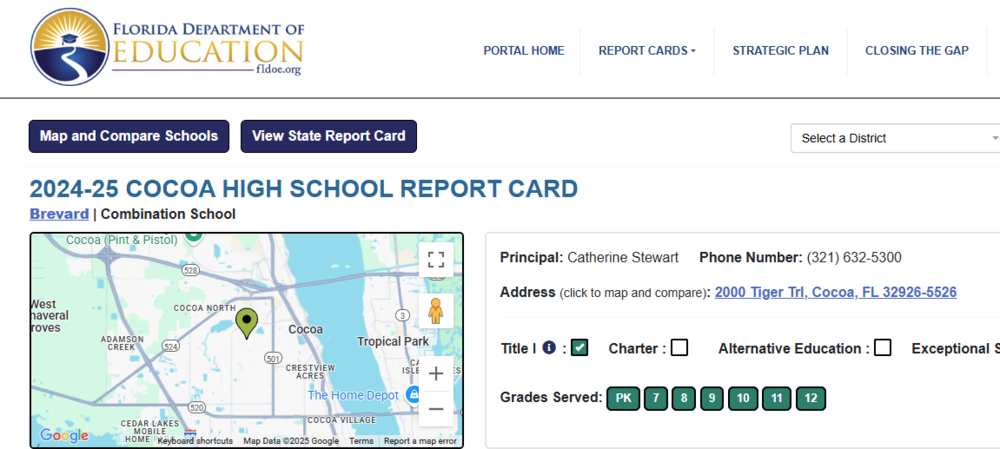Open the map Terms link
The image size is (1000, 449).
[x=361, y=441]
